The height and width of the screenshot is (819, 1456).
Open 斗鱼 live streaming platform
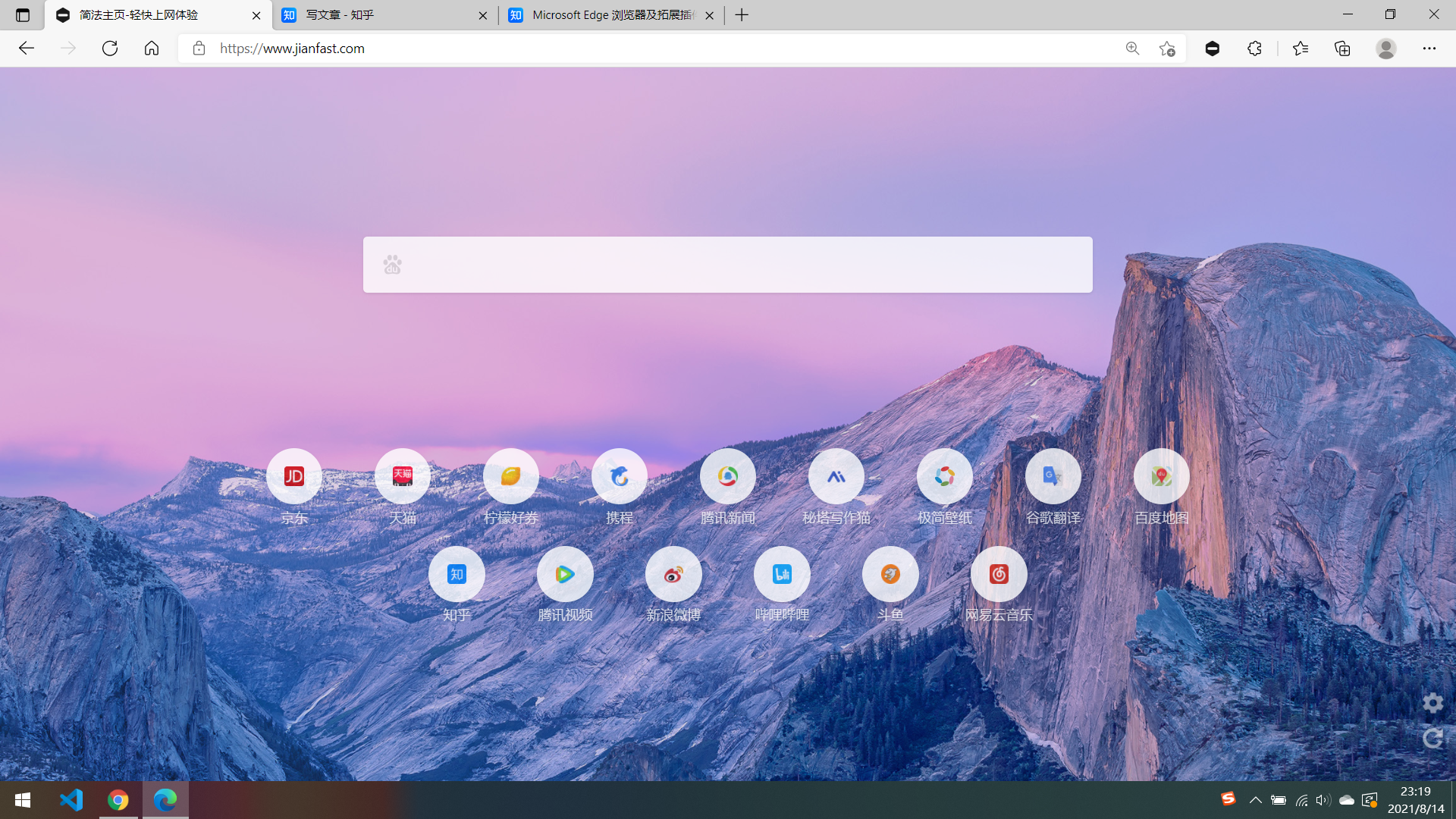pyautogui.click(x=890, y=573)
